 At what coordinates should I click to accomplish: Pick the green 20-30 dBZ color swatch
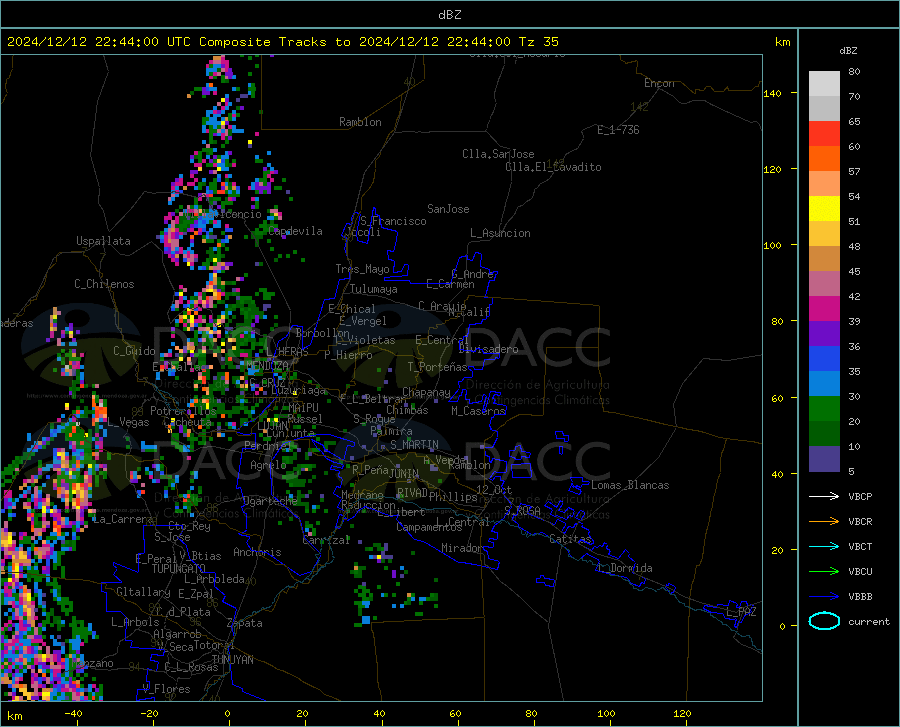(x=824, y=409)
